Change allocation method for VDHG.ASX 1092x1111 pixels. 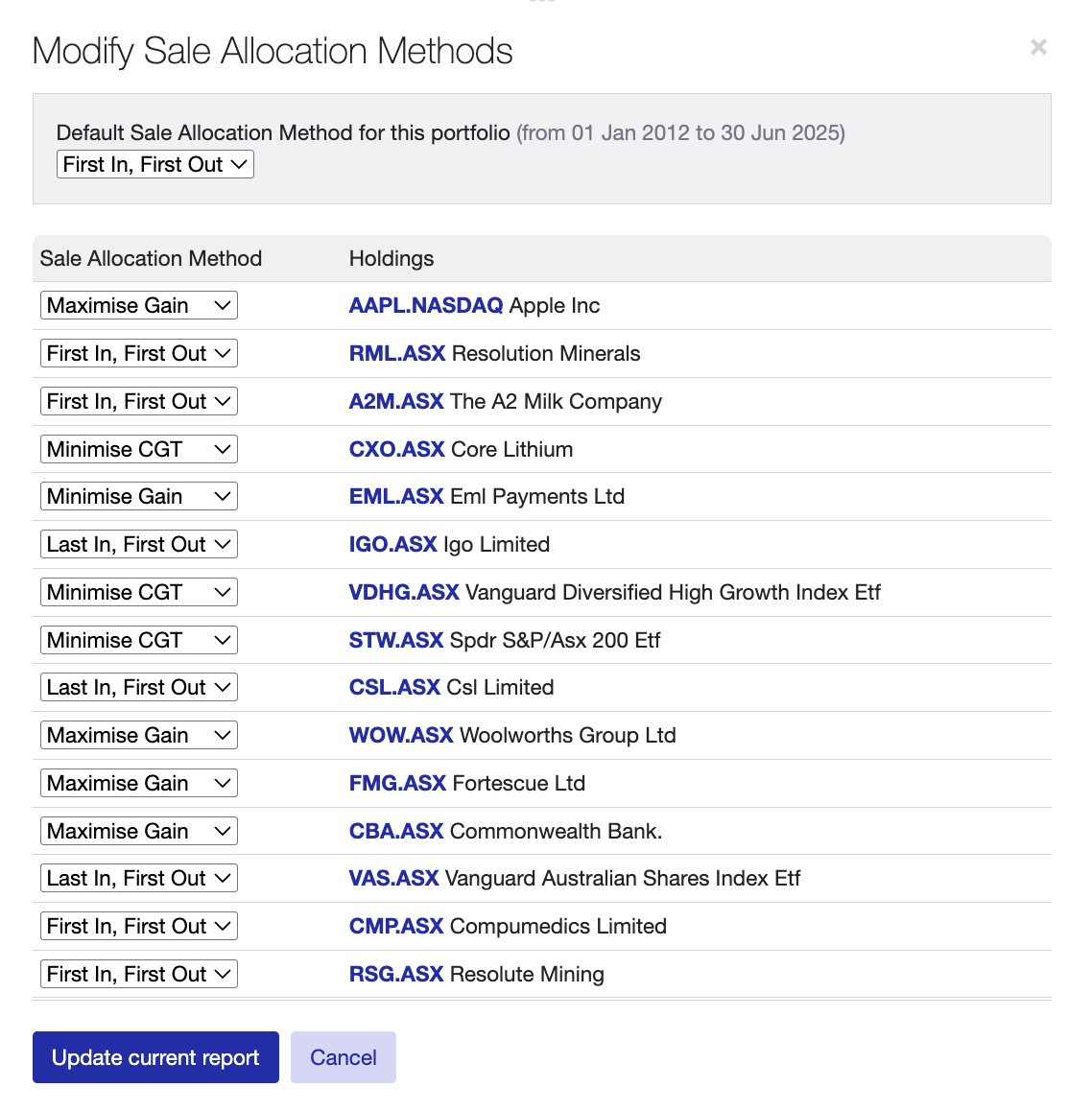[x=139, y=592]
